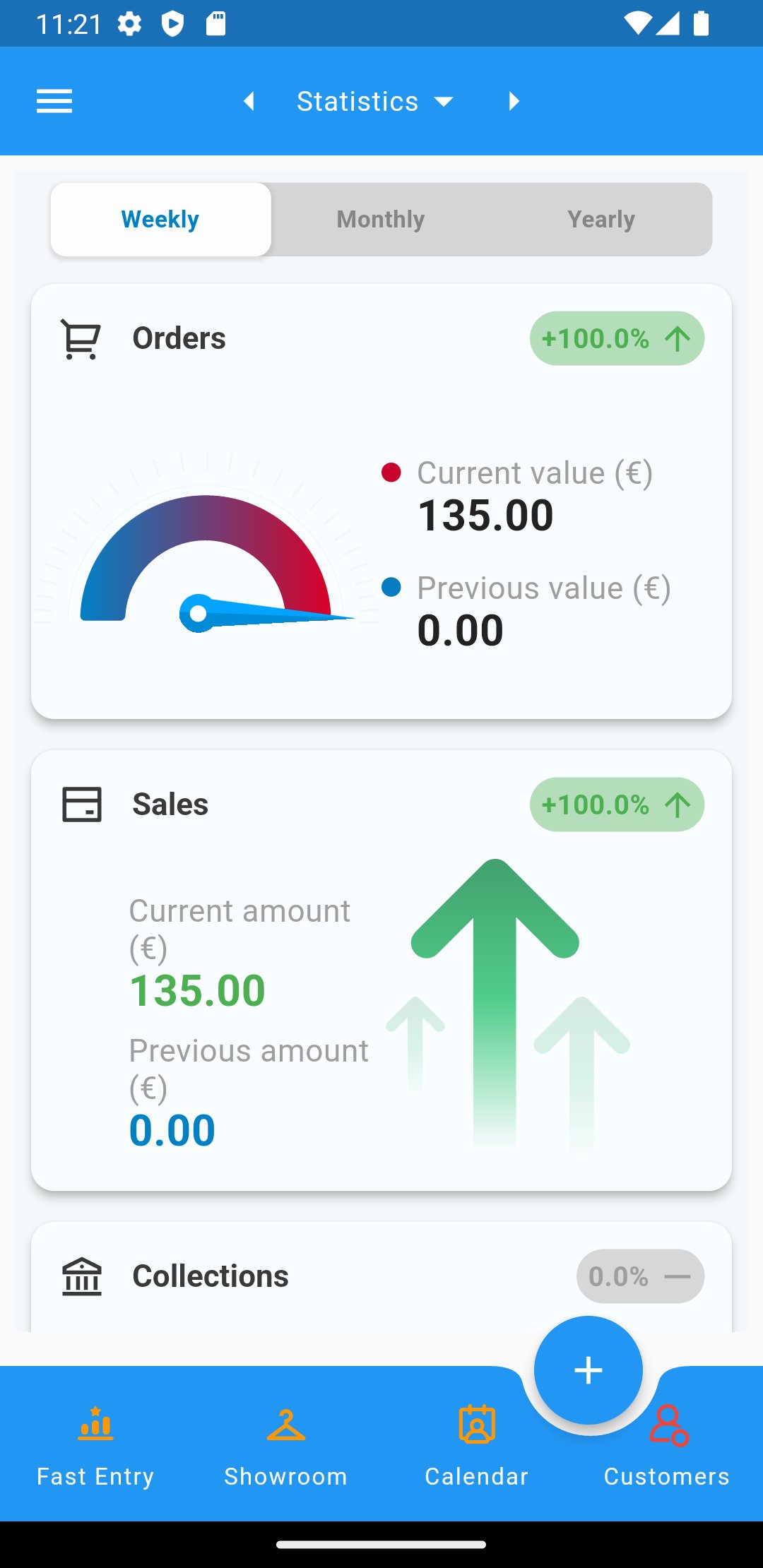
Task: Open the Statistics page dropdown
Action: (444, 101)
